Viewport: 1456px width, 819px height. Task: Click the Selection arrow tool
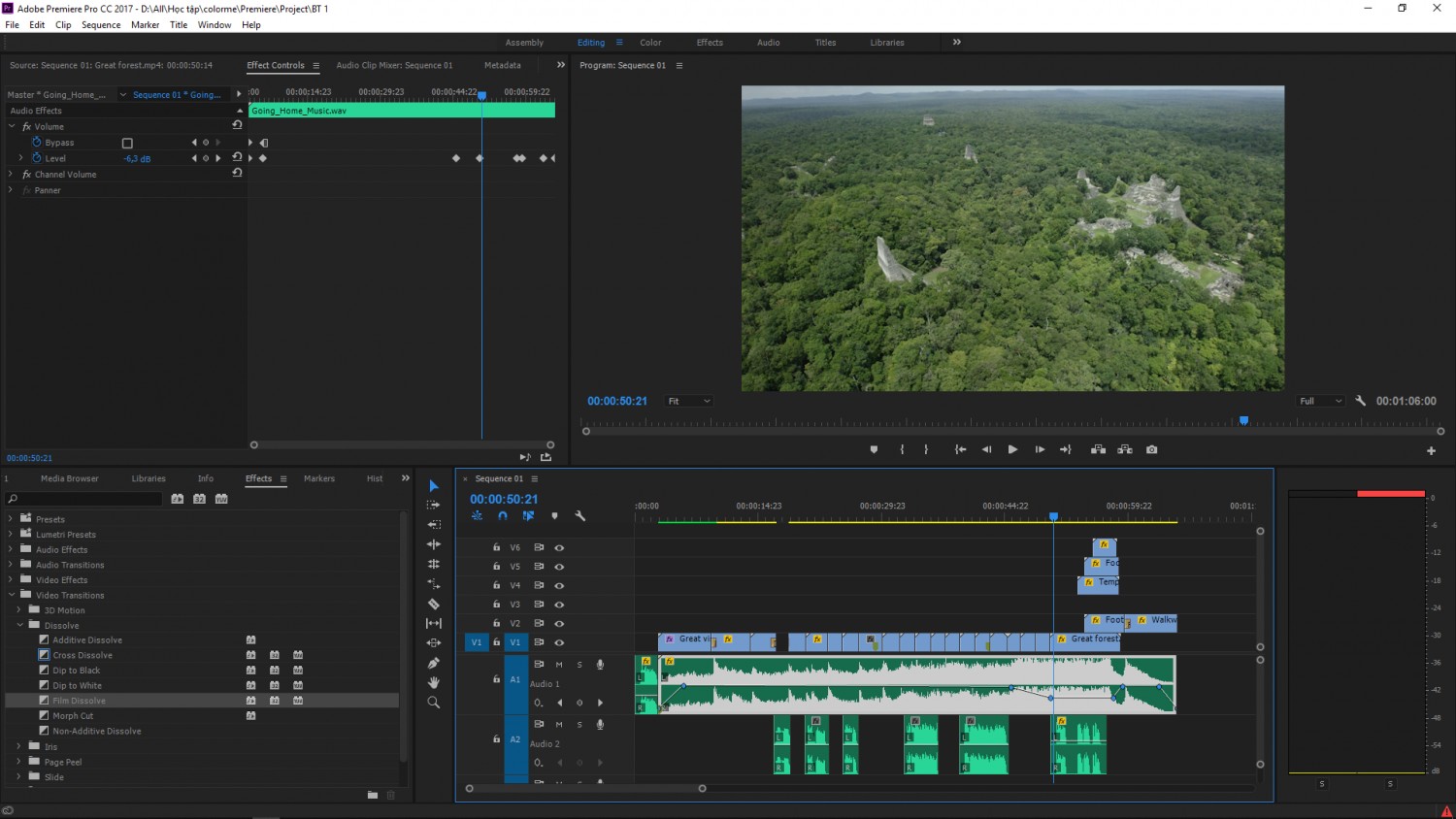(x=434, y=485)
